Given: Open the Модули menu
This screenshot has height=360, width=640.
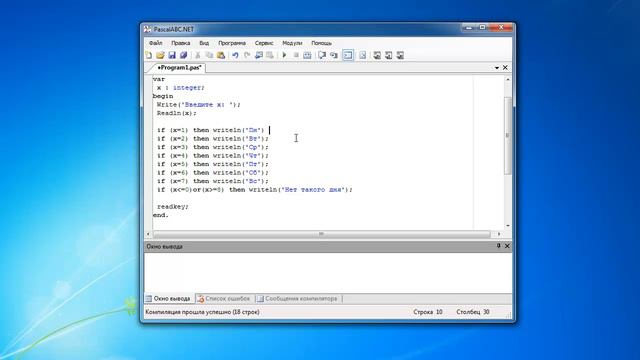Looking at the screenshot, I should (x=292, y=43).
